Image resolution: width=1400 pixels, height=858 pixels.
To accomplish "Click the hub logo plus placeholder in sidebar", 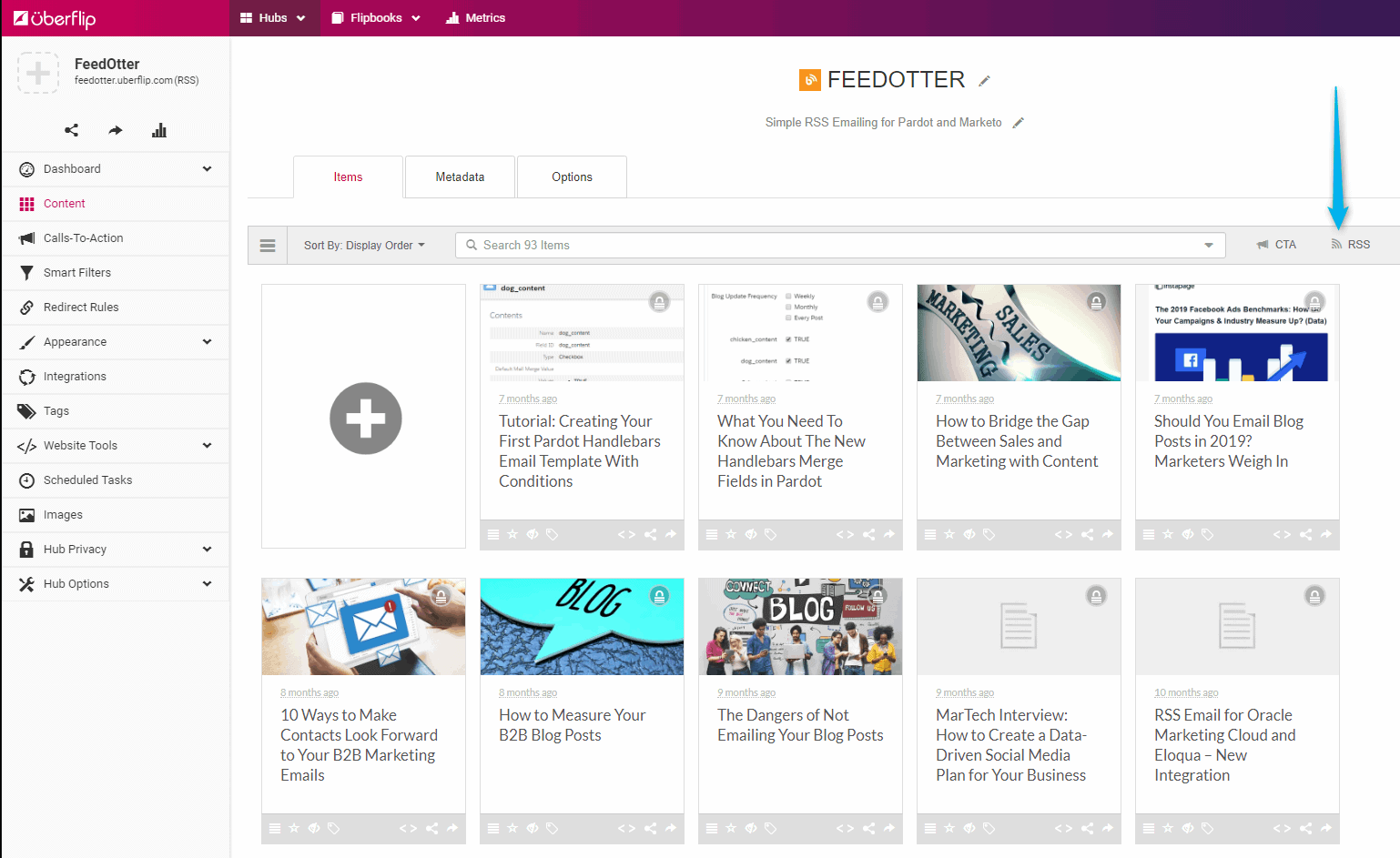I will click(x=38, y=72).
